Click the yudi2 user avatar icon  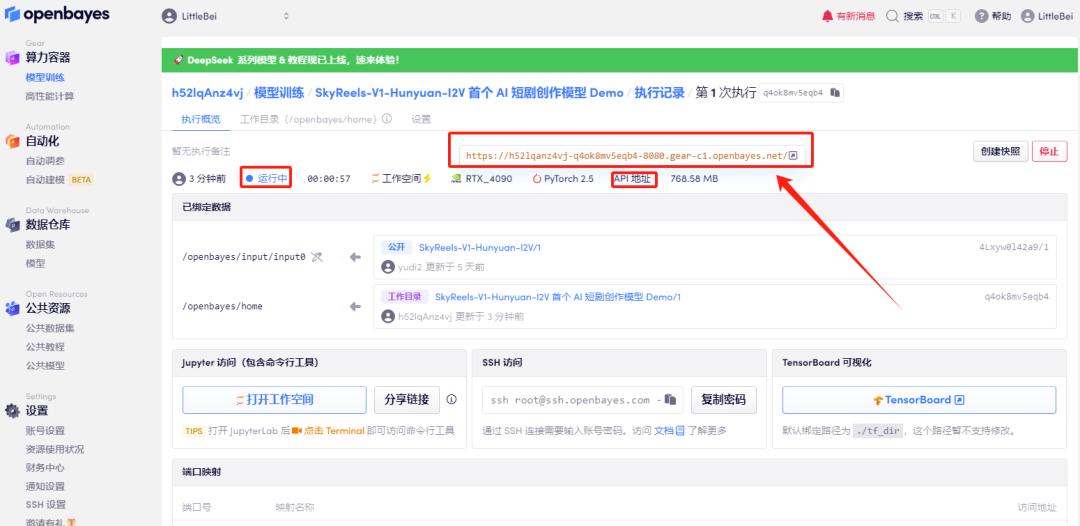pos(386,267)
